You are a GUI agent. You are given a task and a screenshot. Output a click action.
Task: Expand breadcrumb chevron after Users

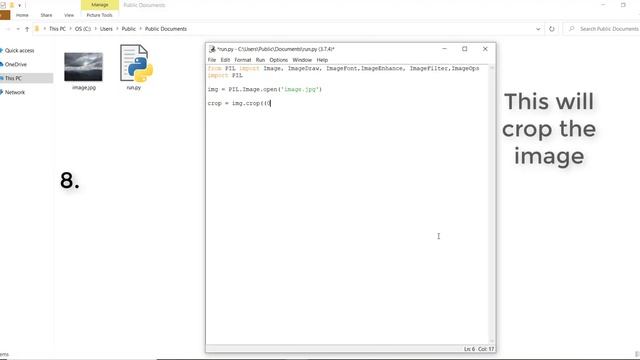117,29
